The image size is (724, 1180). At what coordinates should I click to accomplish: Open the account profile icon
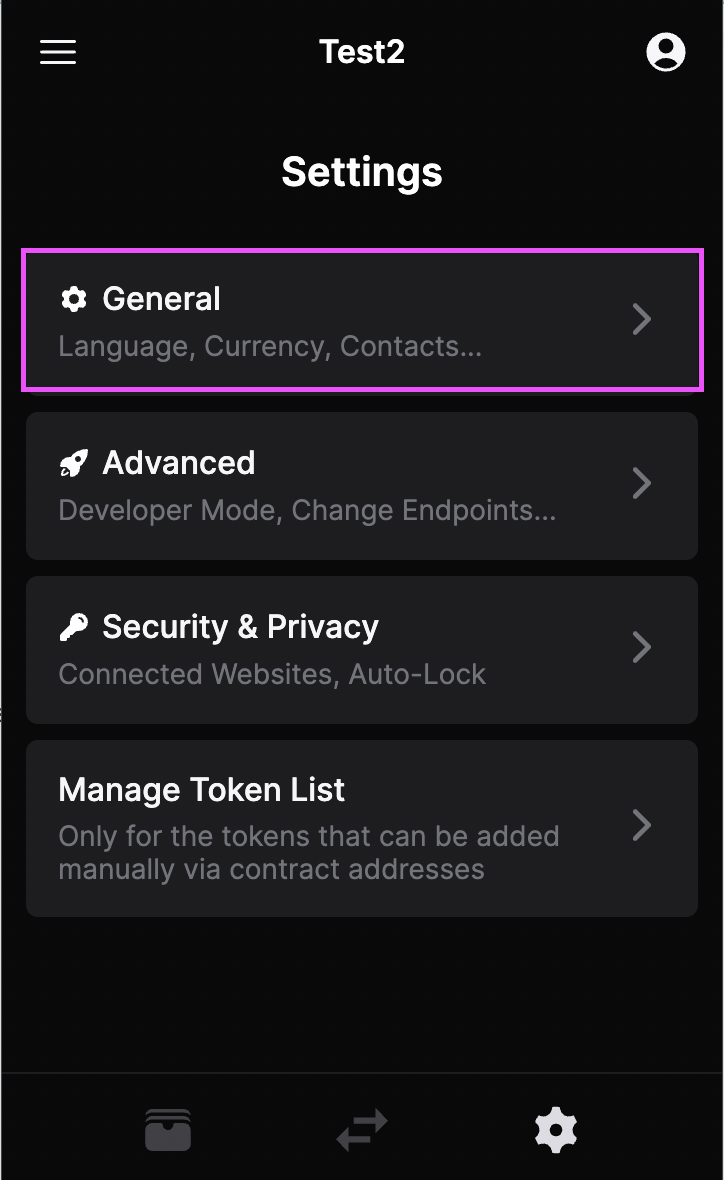[x=665, y=52]
